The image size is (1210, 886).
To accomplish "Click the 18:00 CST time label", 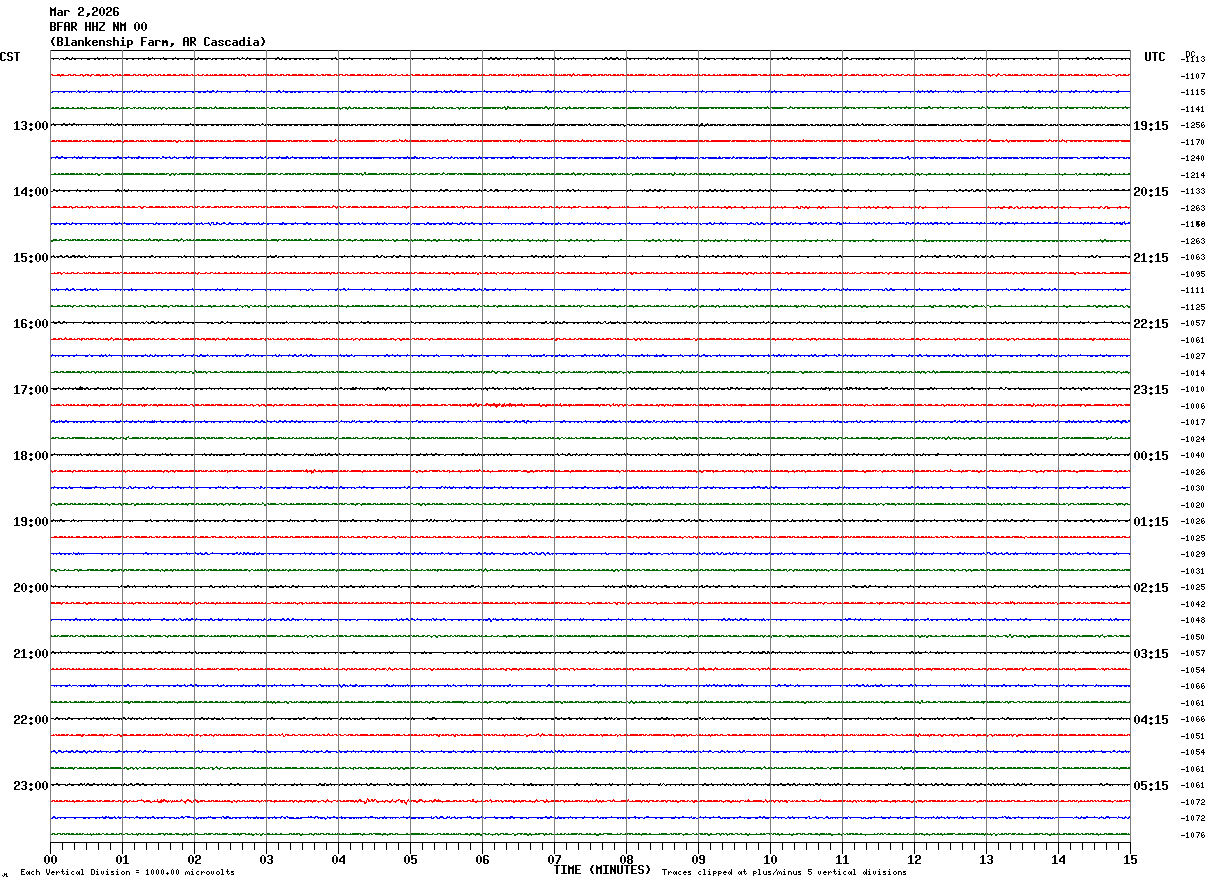I will (x=30, y=456).
